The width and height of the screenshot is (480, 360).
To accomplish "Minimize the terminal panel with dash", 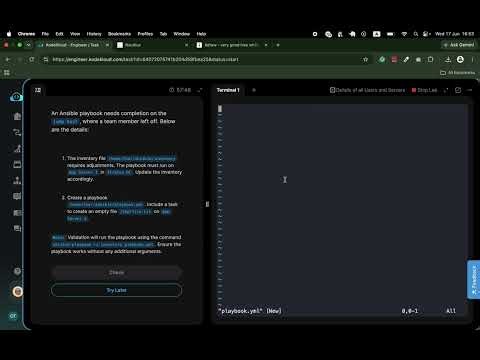I will pos(470,90).
